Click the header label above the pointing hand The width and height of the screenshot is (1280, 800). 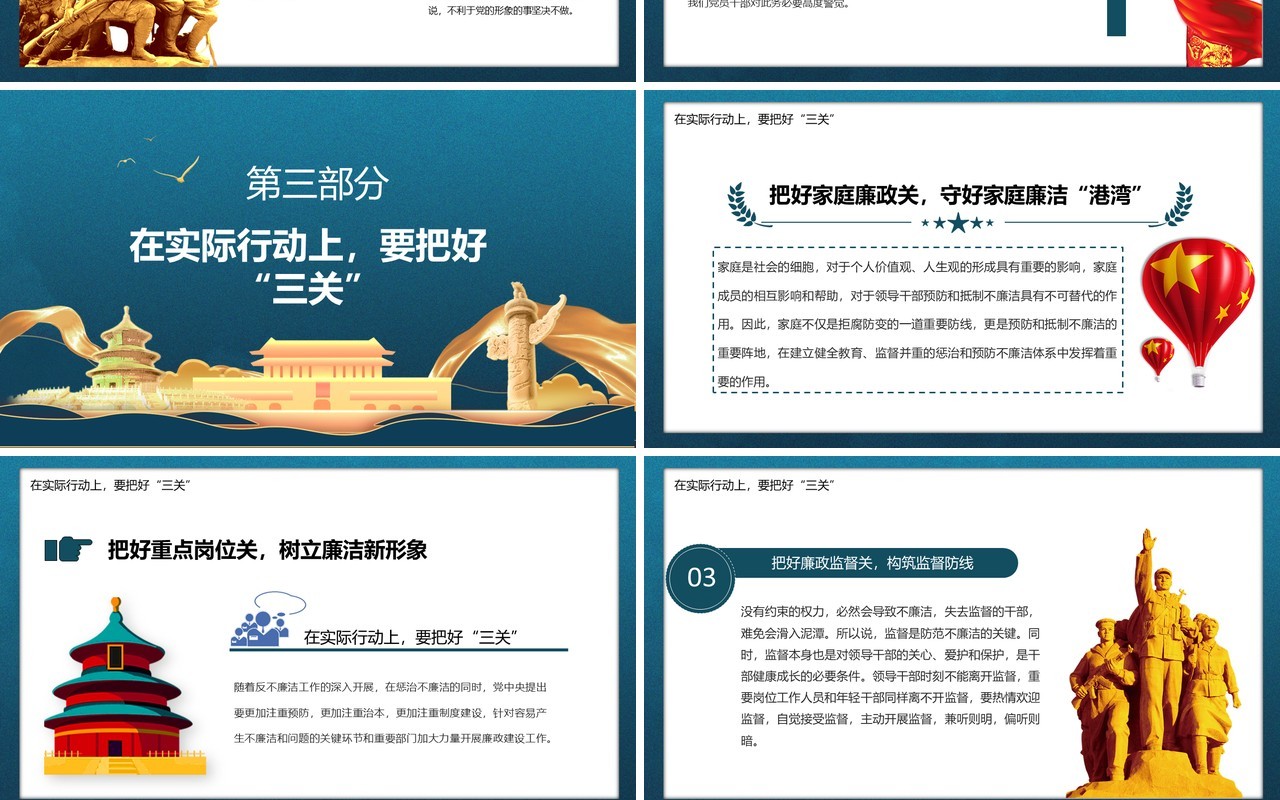coord(110,485)
